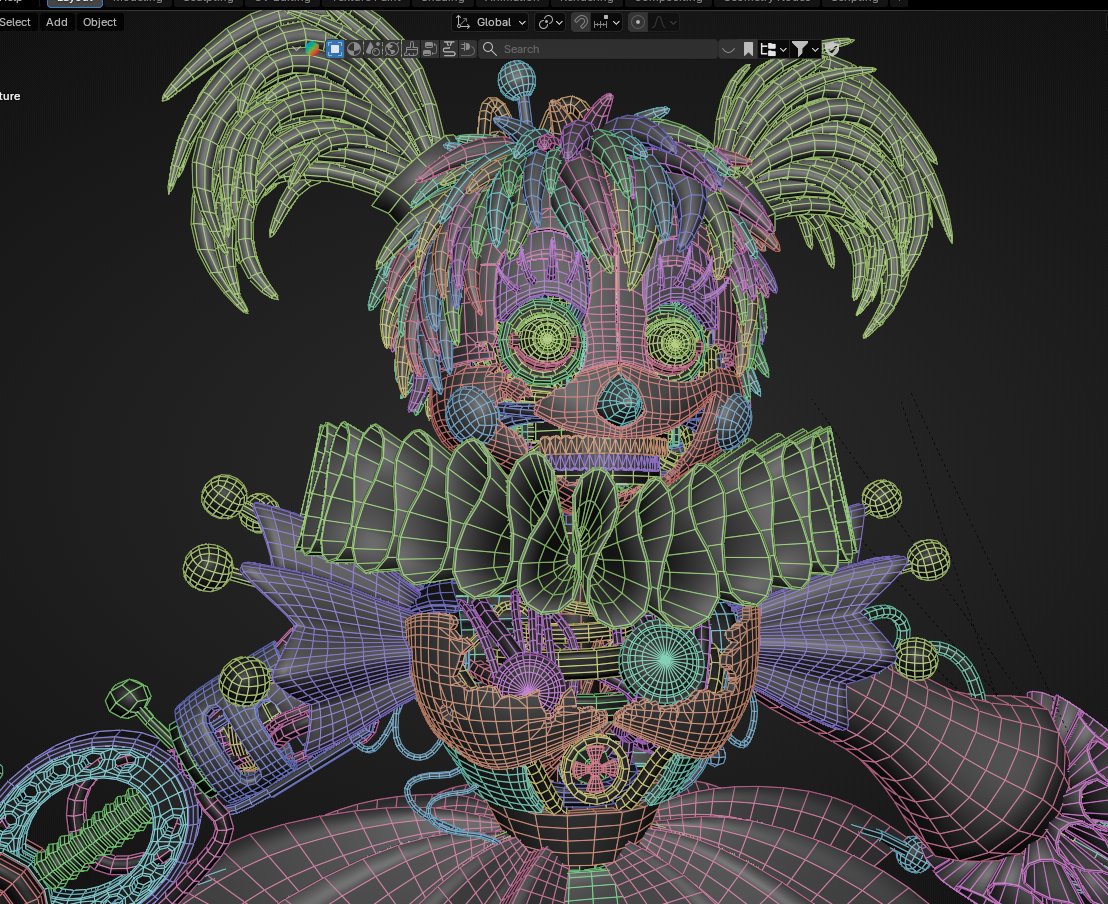
Task: Open the funnel filter dropdown
Action: (x=805, y=49)
